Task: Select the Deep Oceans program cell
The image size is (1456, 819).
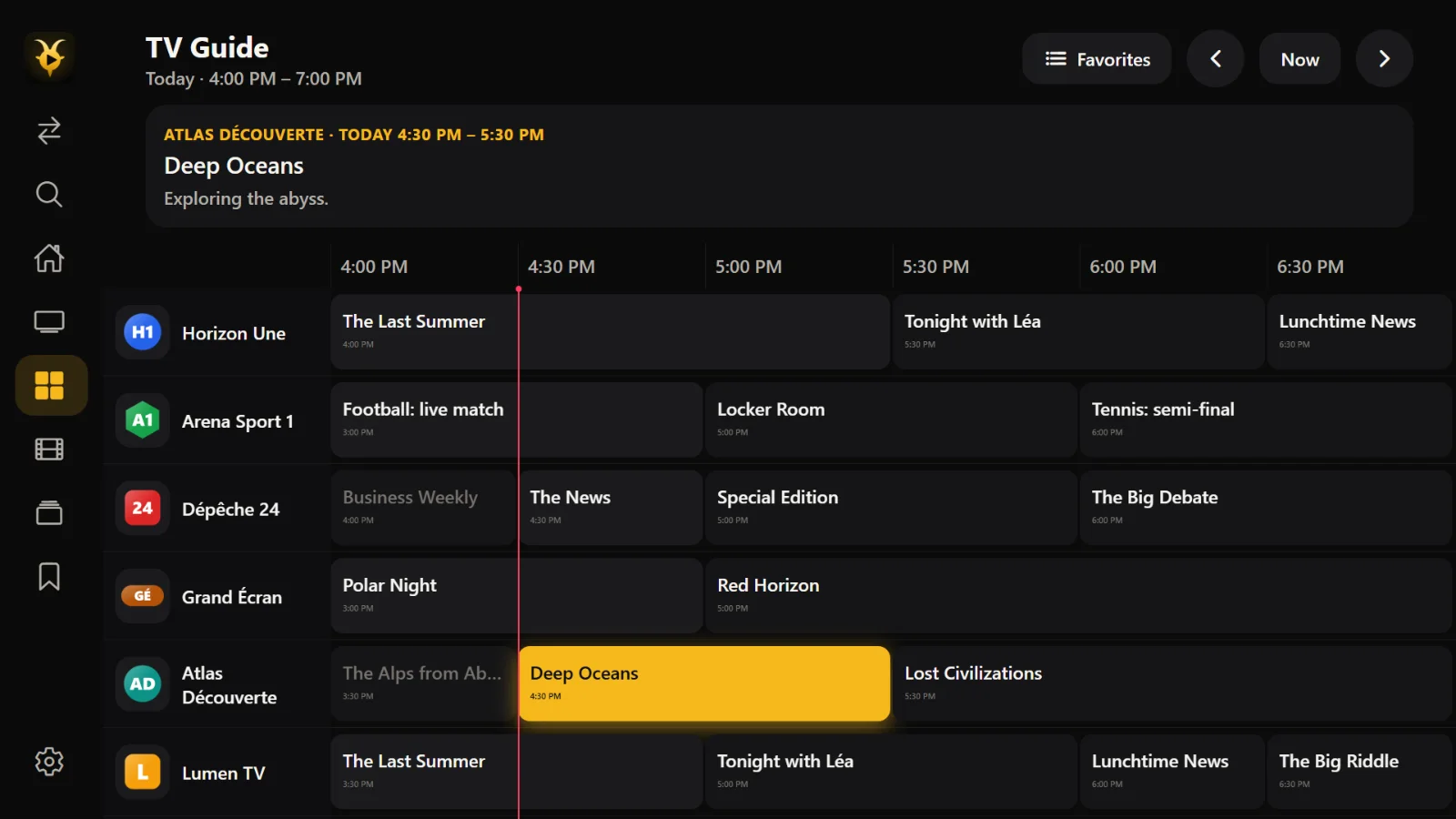Action: point(704,684)
